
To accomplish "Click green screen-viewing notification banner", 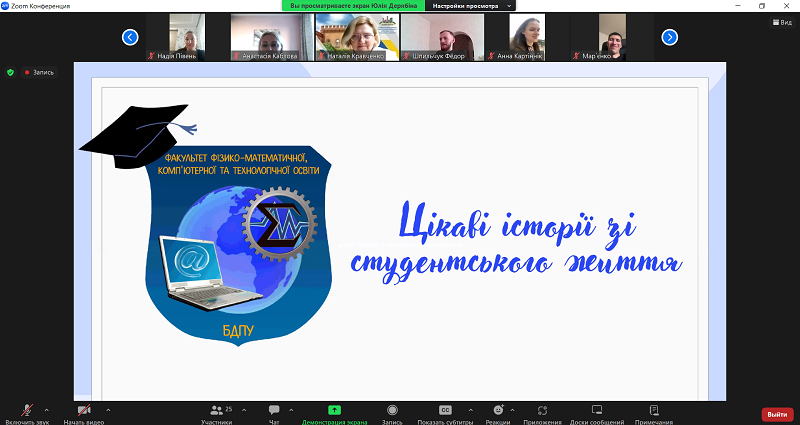I will click(353, 6).
